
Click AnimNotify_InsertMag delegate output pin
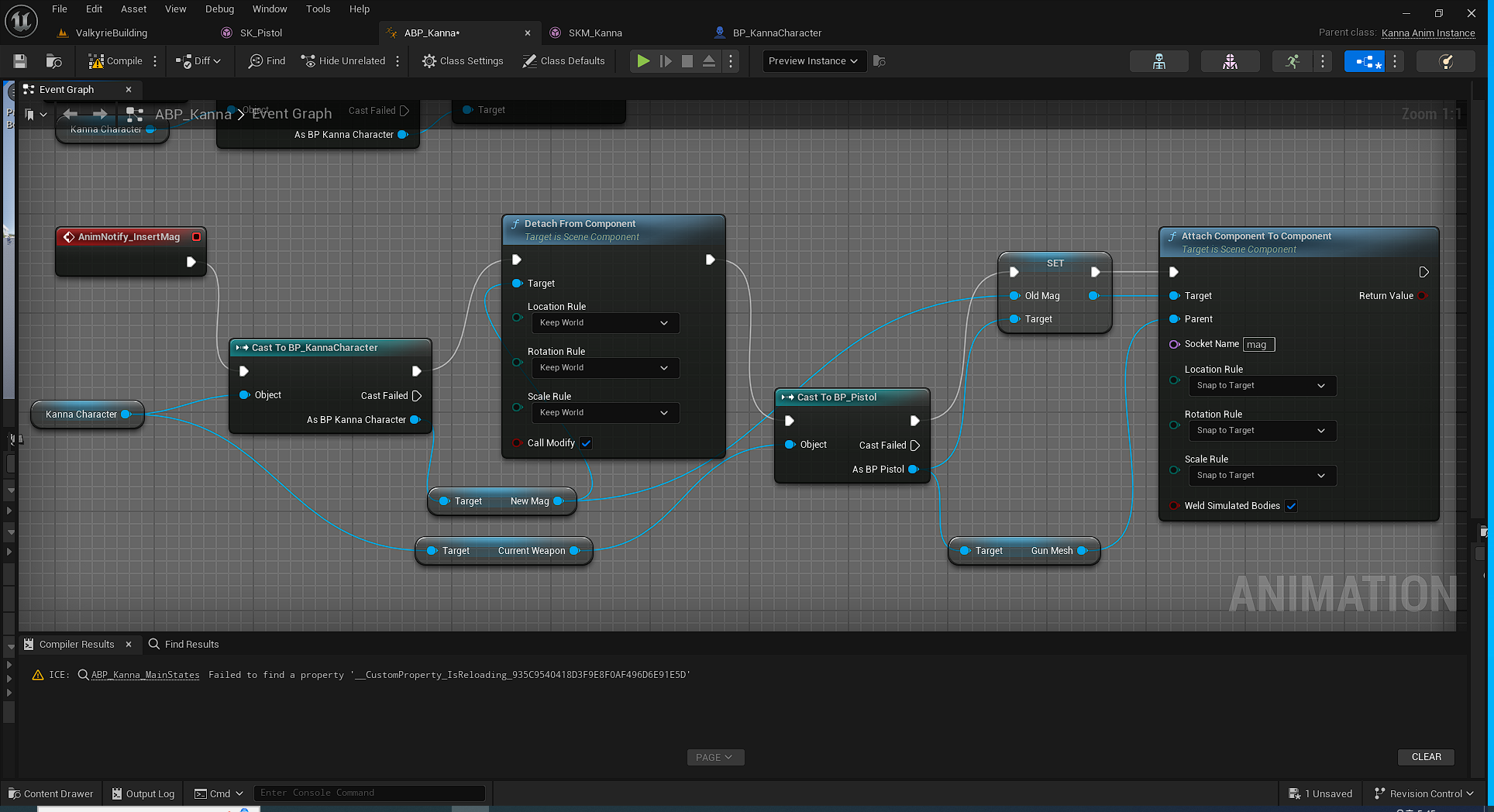(x=197, y=237)
